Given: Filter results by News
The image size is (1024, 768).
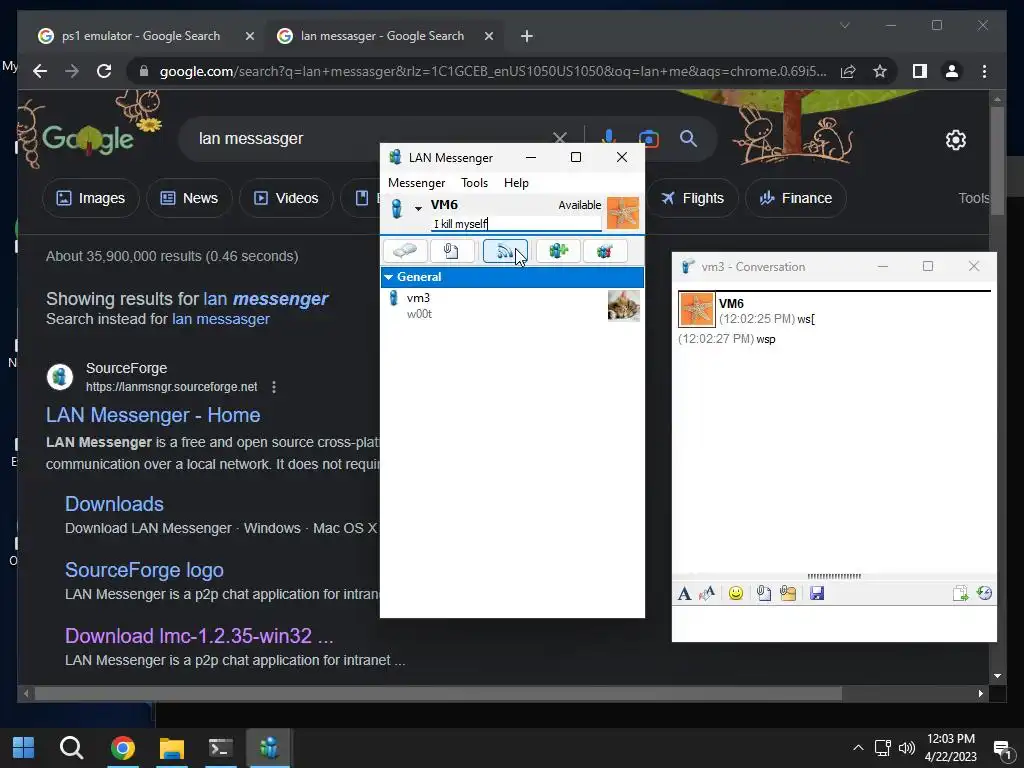Looking at the screenshot, I should [189, 198].
